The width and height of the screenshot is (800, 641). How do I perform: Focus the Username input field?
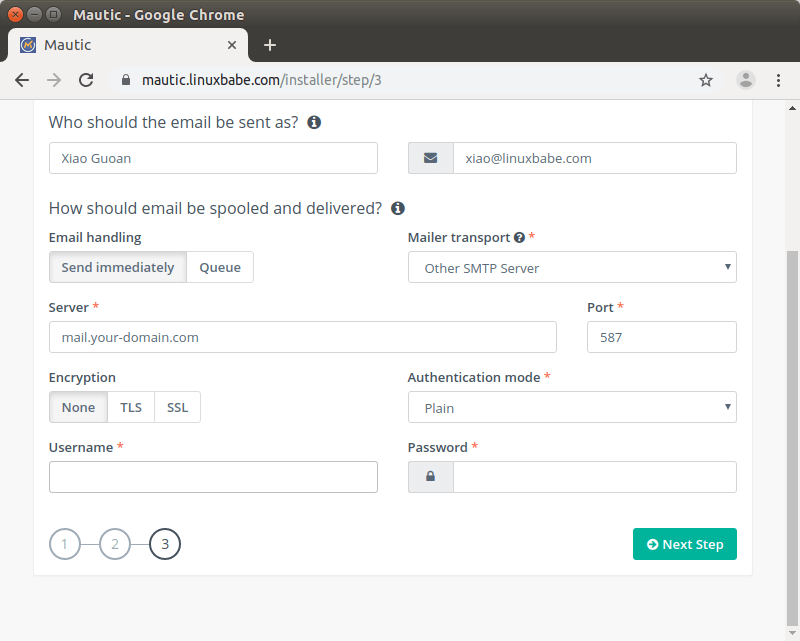tap(213, 477)
